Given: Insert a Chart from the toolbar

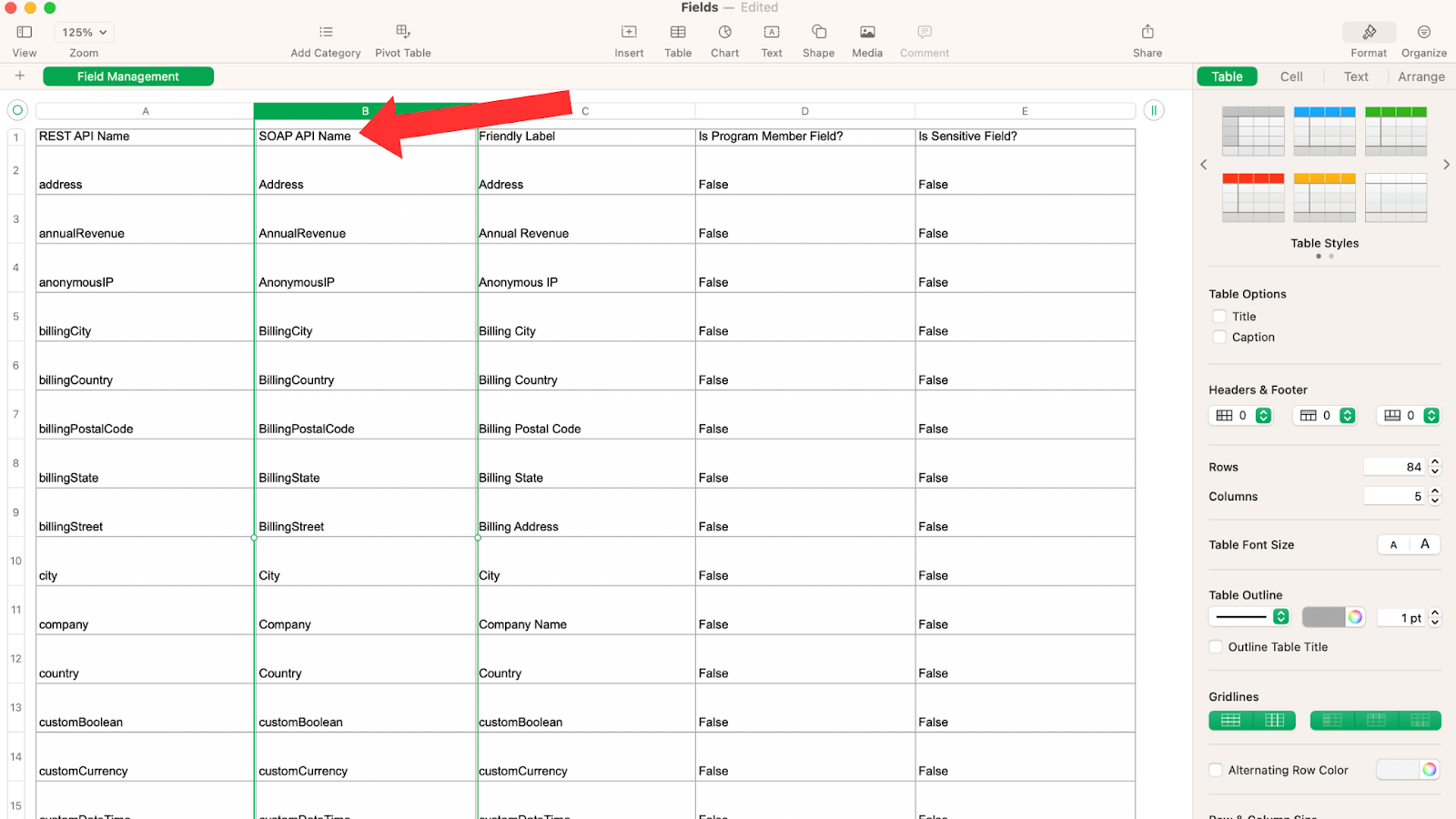Looking at the screenshot, I should 725,33.
